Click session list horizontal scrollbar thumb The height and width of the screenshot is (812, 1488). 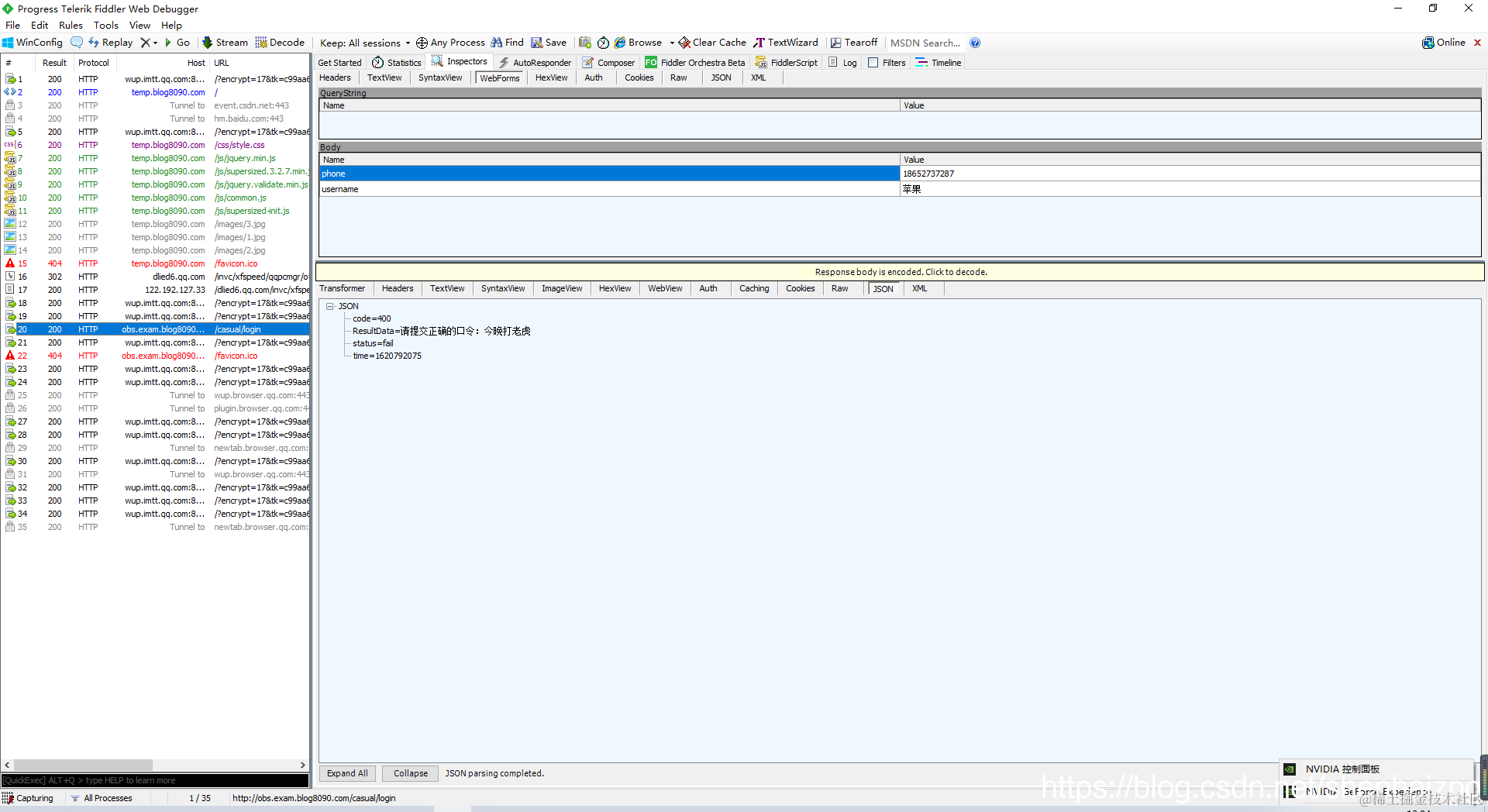pos(83,765)
